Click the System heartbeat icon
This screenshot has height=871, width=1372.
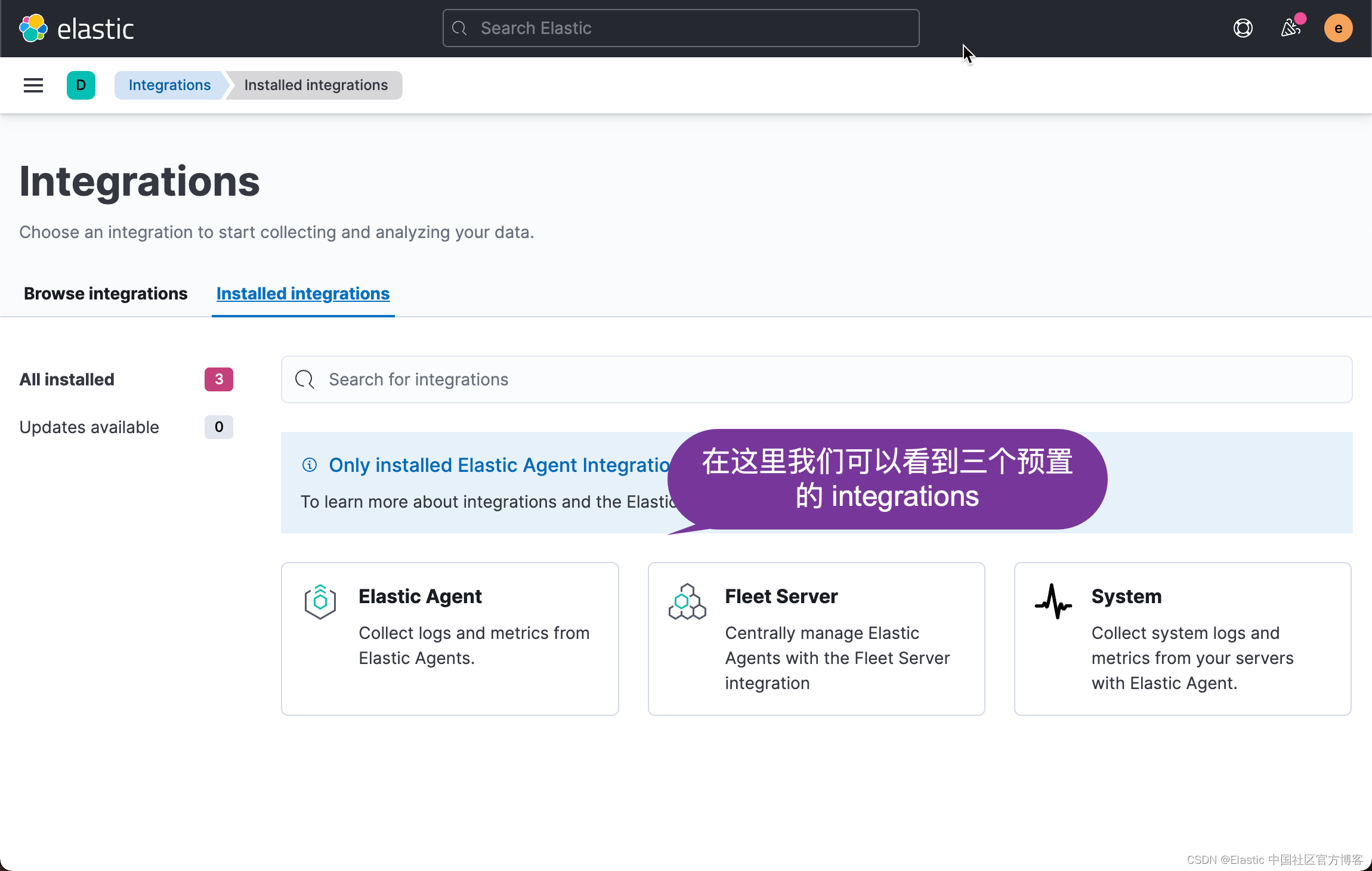(x=1052, y=601)
